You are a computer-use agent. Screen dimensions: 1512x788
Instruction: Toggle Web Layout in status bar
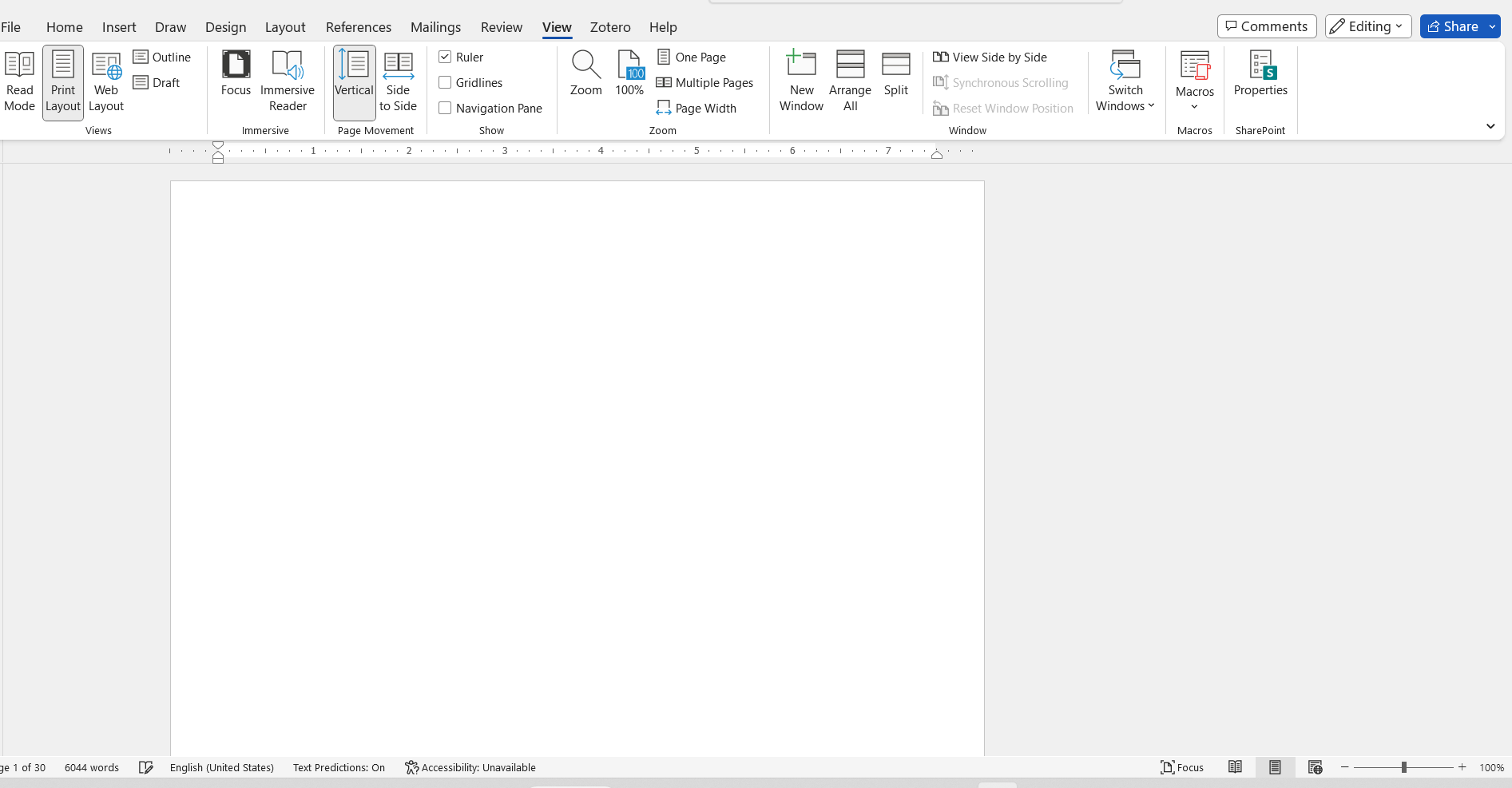tap(1315, 767)
